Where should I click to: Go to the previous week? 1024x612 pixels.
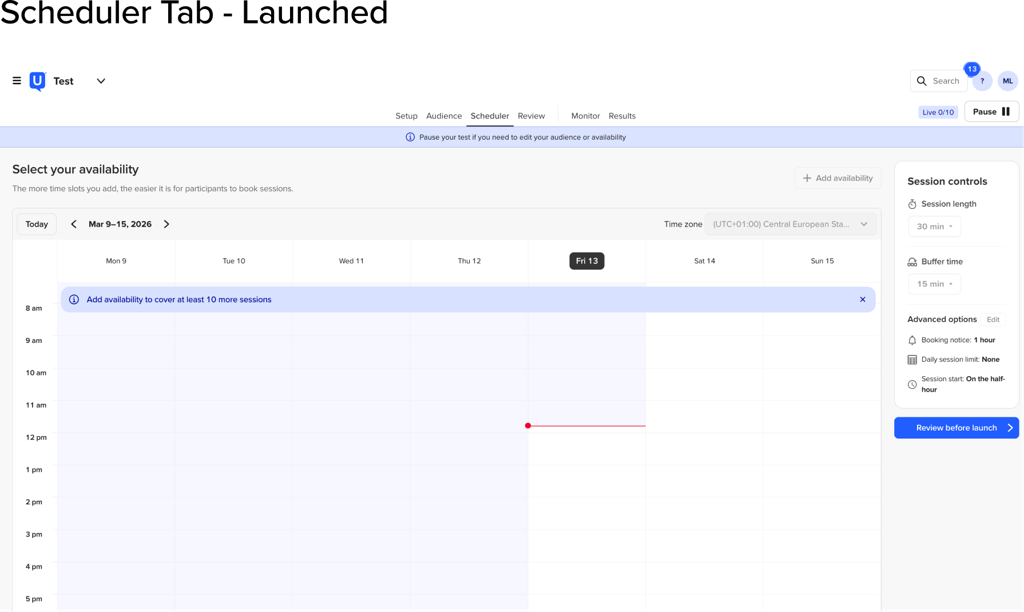[74, 224]
